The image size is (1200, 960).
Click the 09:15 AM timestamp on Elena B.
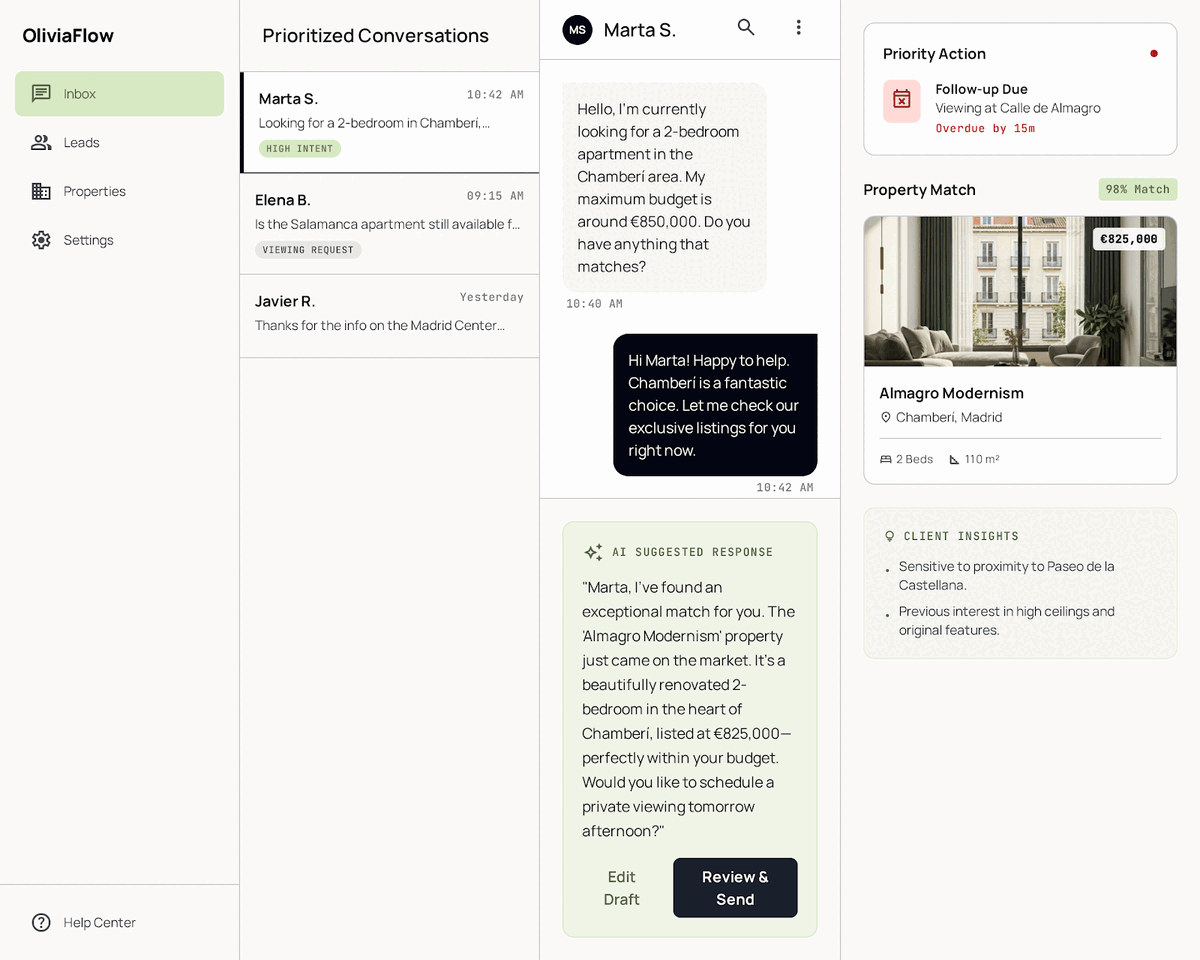pyautogui.click(x=495, y=196)
